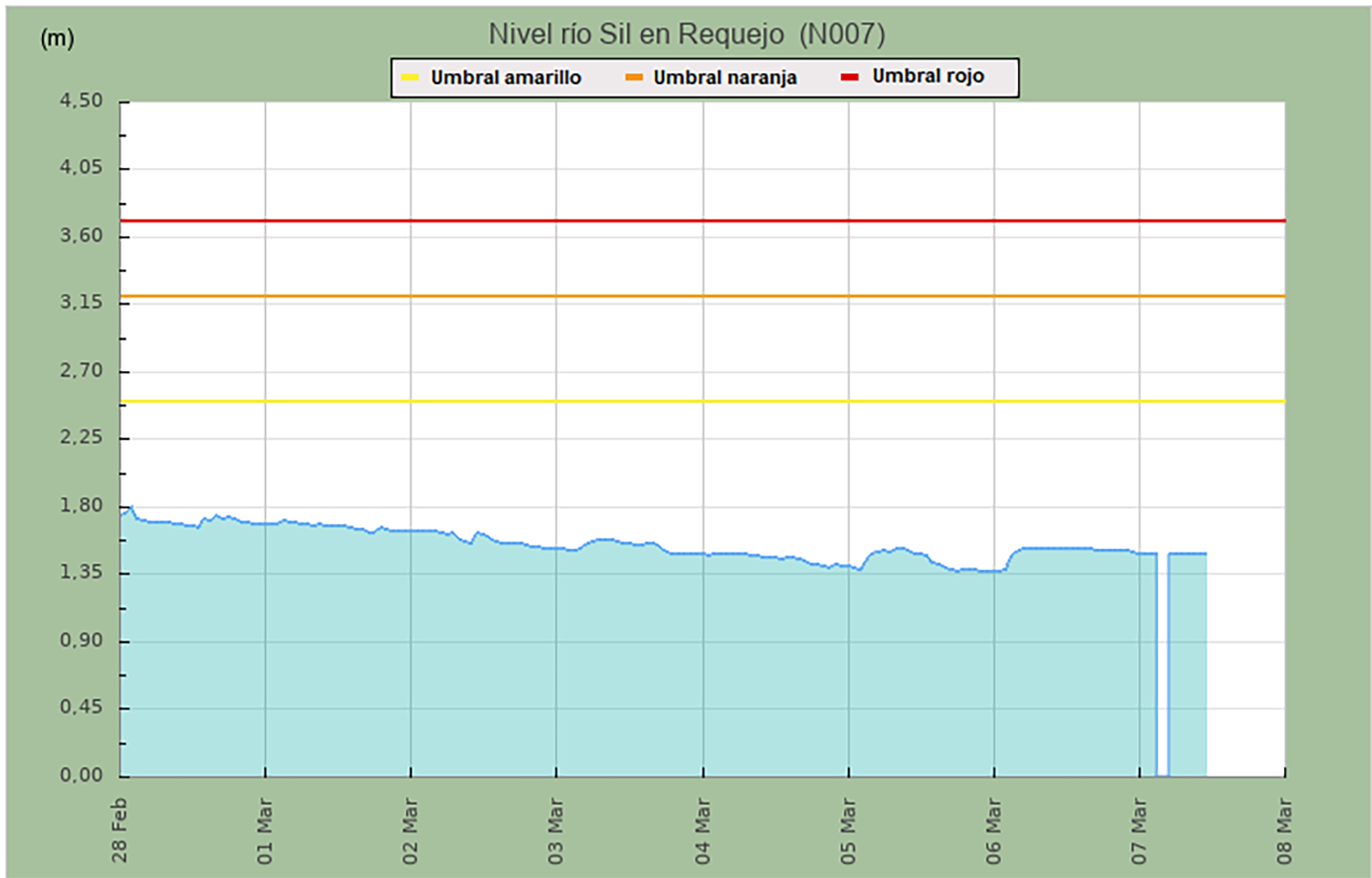The width and height of the screenshot is (1372, 878).
Task: Select the 05 Mar date label
Action: (848, 830)
